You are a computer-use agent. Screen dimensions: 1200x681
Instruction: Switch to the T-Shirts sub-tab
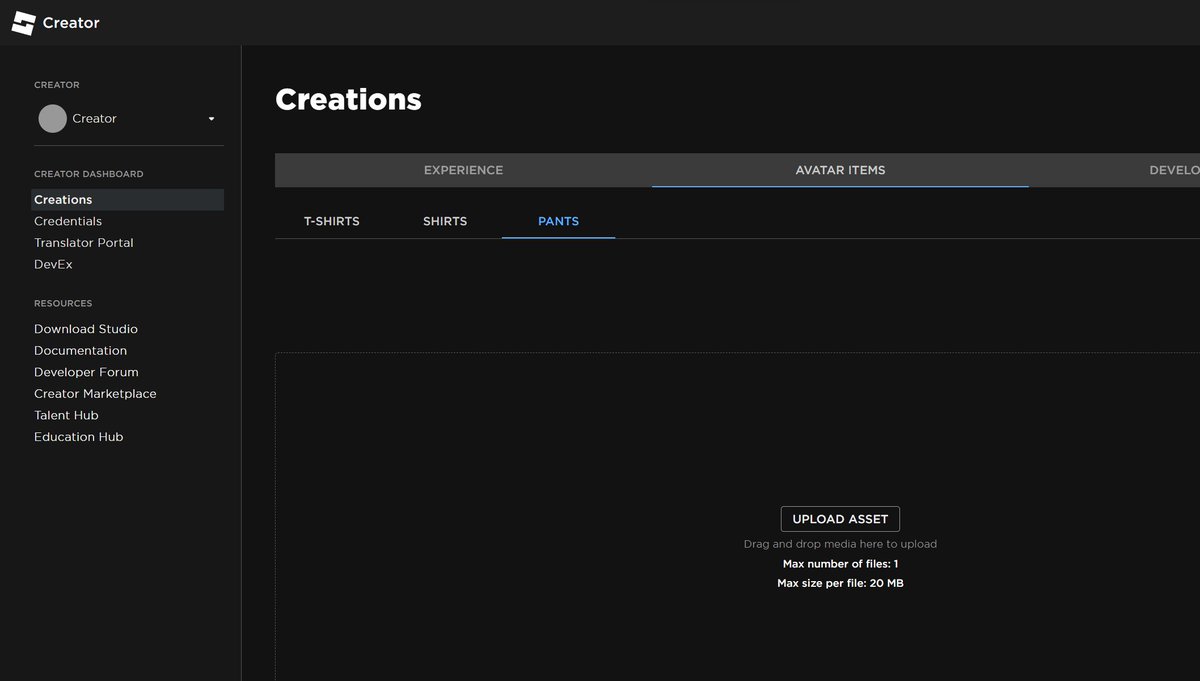(332, 221)
